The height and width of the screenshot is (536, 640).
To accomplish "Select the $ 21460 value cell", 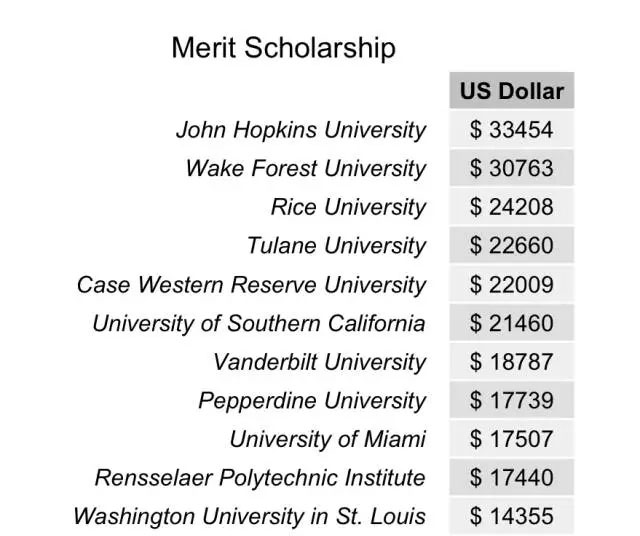I will point(512,322).
